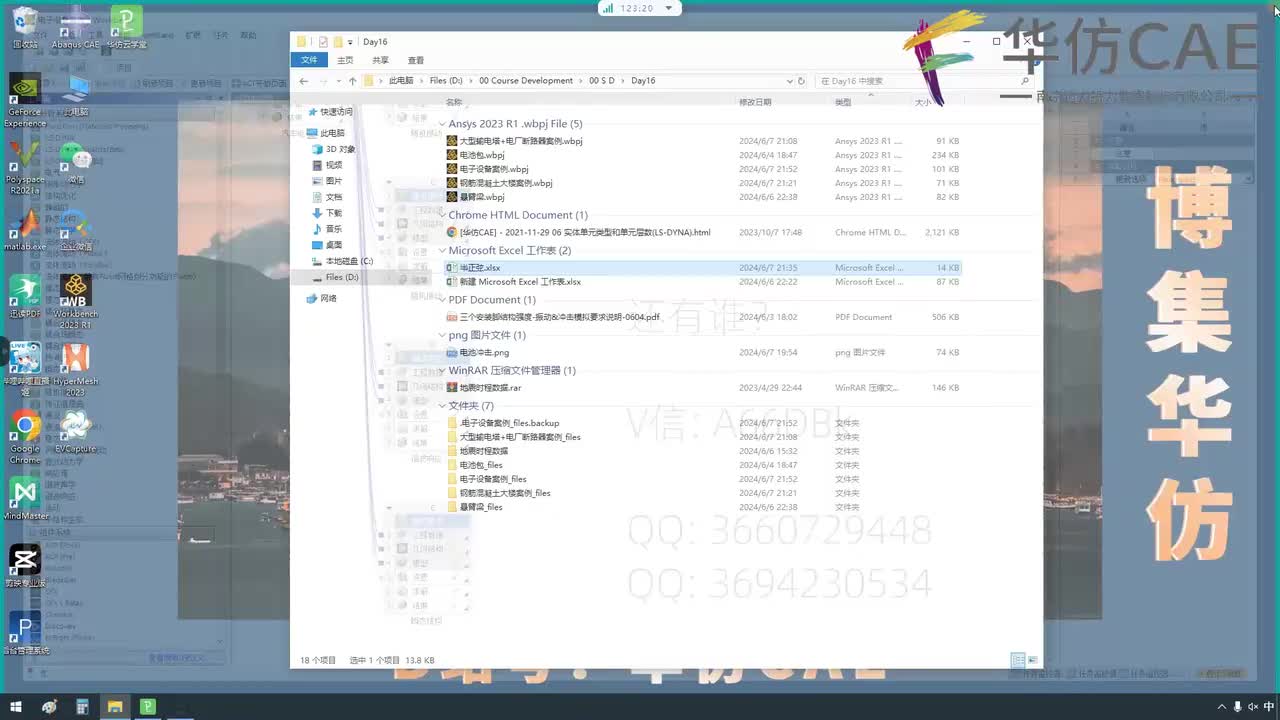The width and height of the screenshot is (1280, 720).
Task: Switch to the 查看 ribbon tab
Action: pos(416,60)
